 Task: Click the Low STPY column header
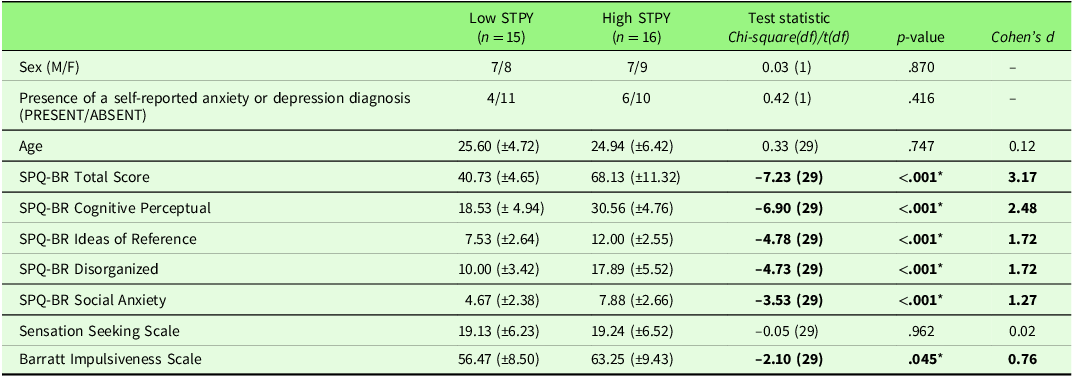[500, 28]
